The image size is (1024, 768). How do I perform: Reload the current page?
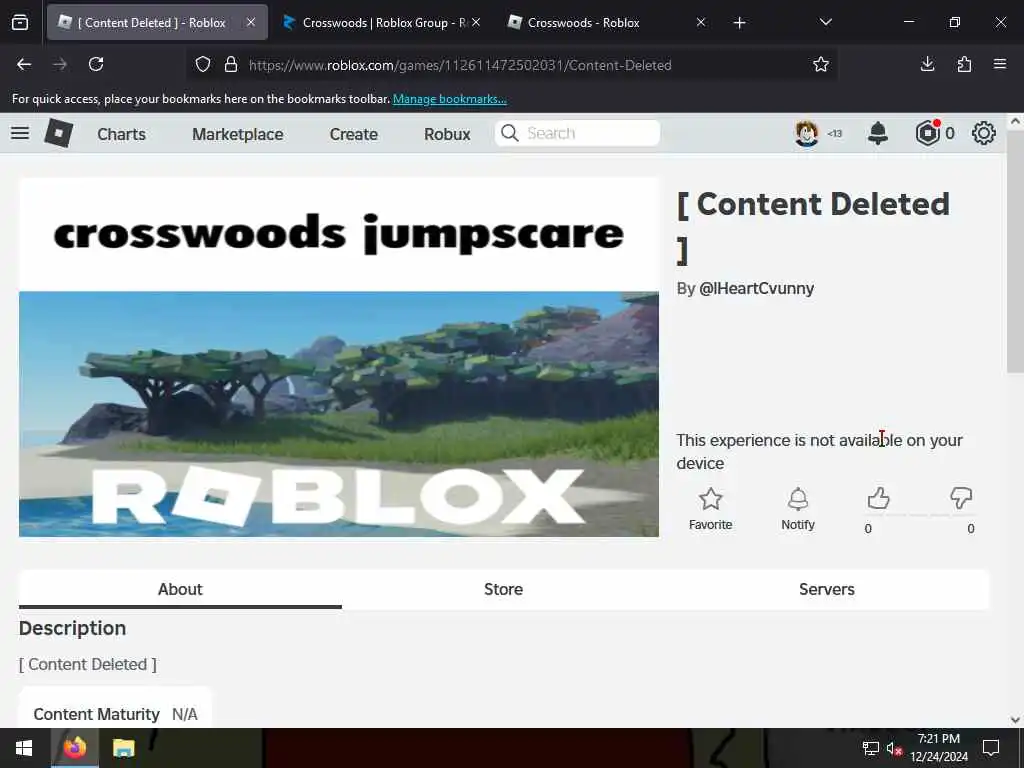(96, 64)
